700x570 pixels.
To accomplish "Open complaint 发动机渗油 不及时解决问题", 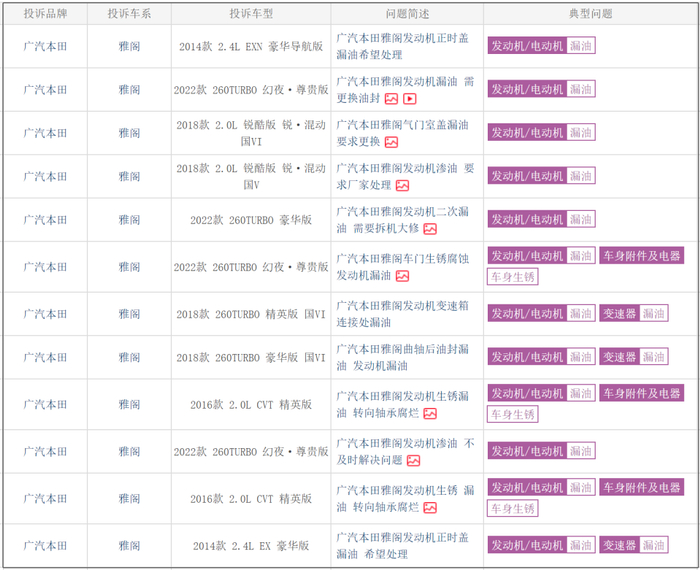I will click(x=405, y=451).
